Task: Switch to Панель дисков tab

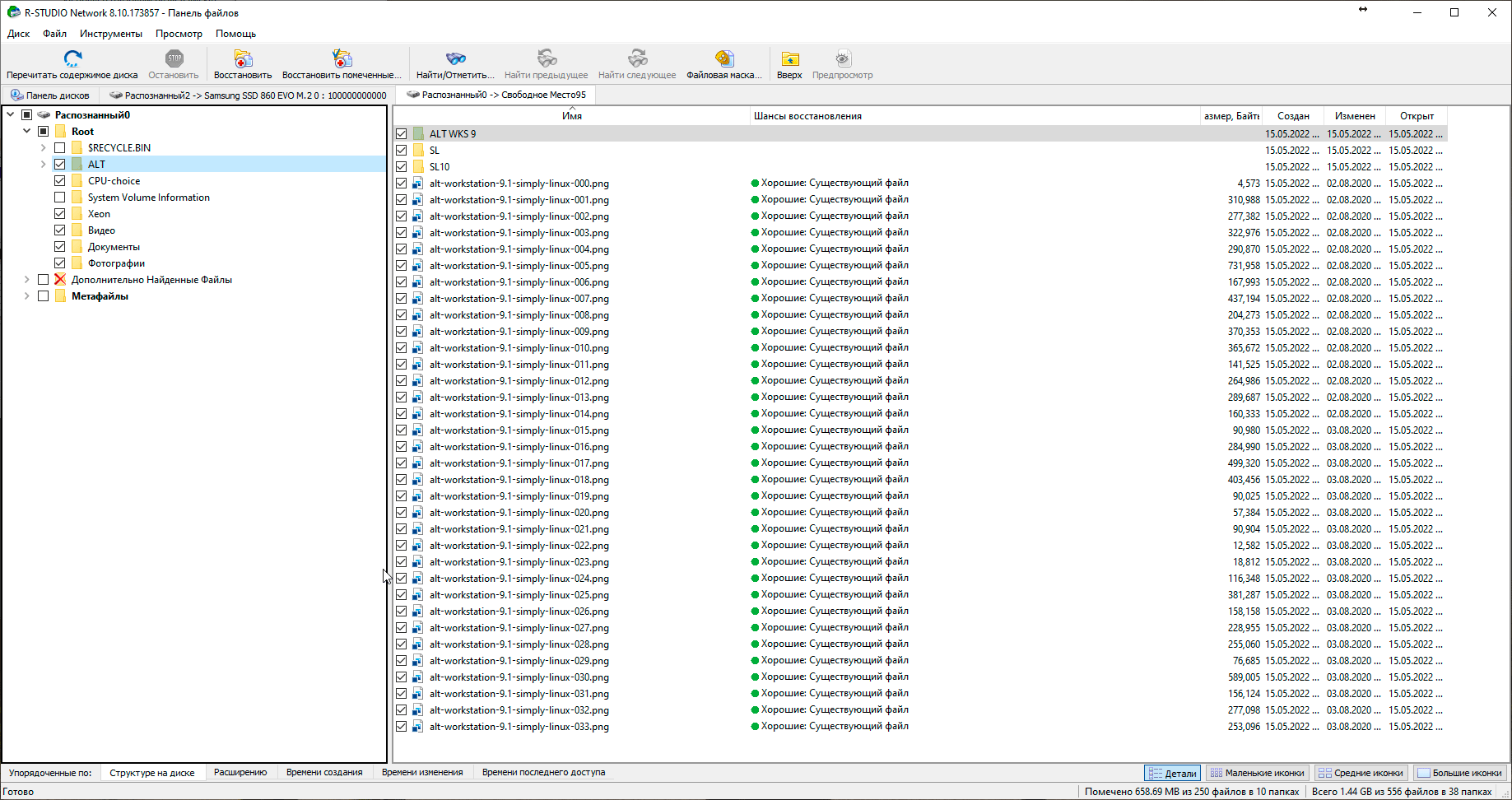Action: [50, 95]
